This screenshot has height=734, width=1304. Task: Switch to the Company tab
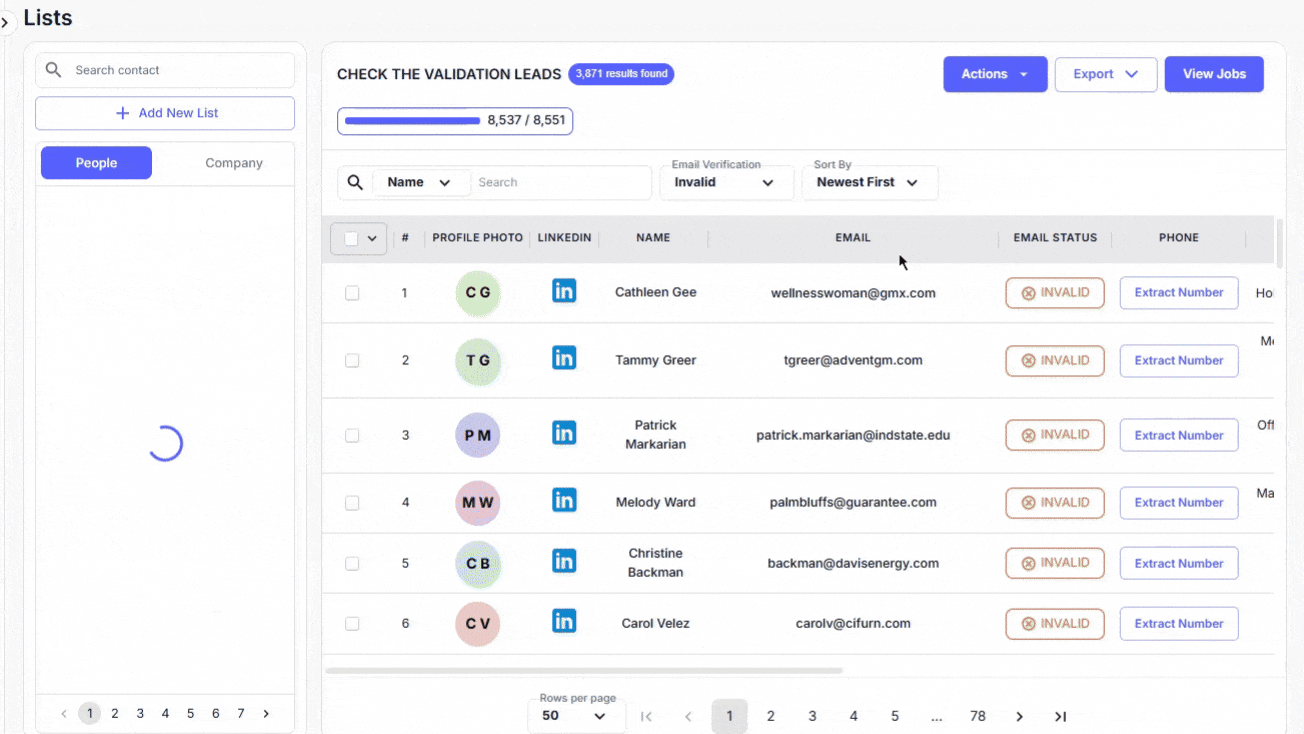234,163
